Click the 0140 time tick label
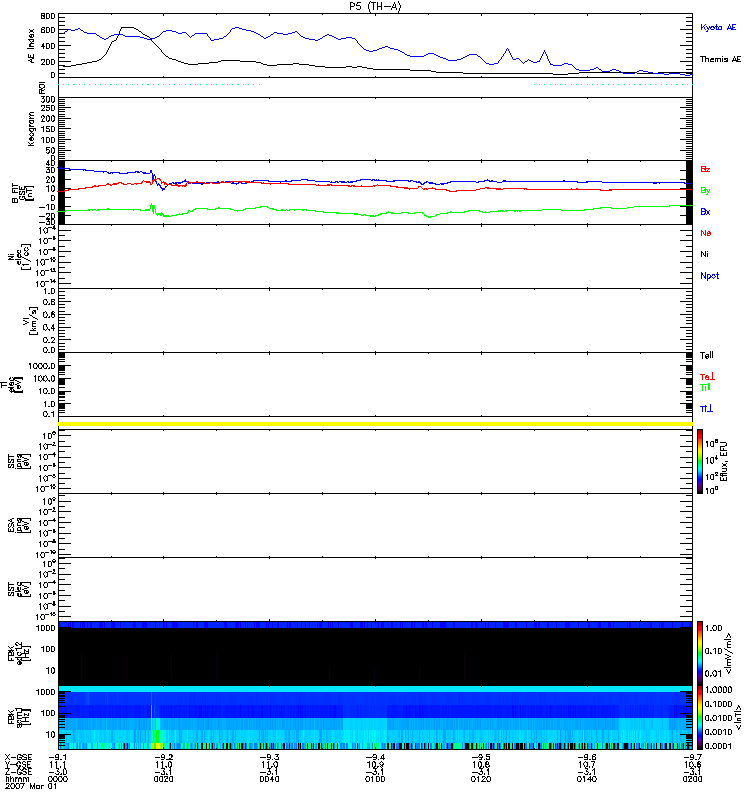Image resolution: width=750 pixels, height=800 pixels. tap(586, 779)
